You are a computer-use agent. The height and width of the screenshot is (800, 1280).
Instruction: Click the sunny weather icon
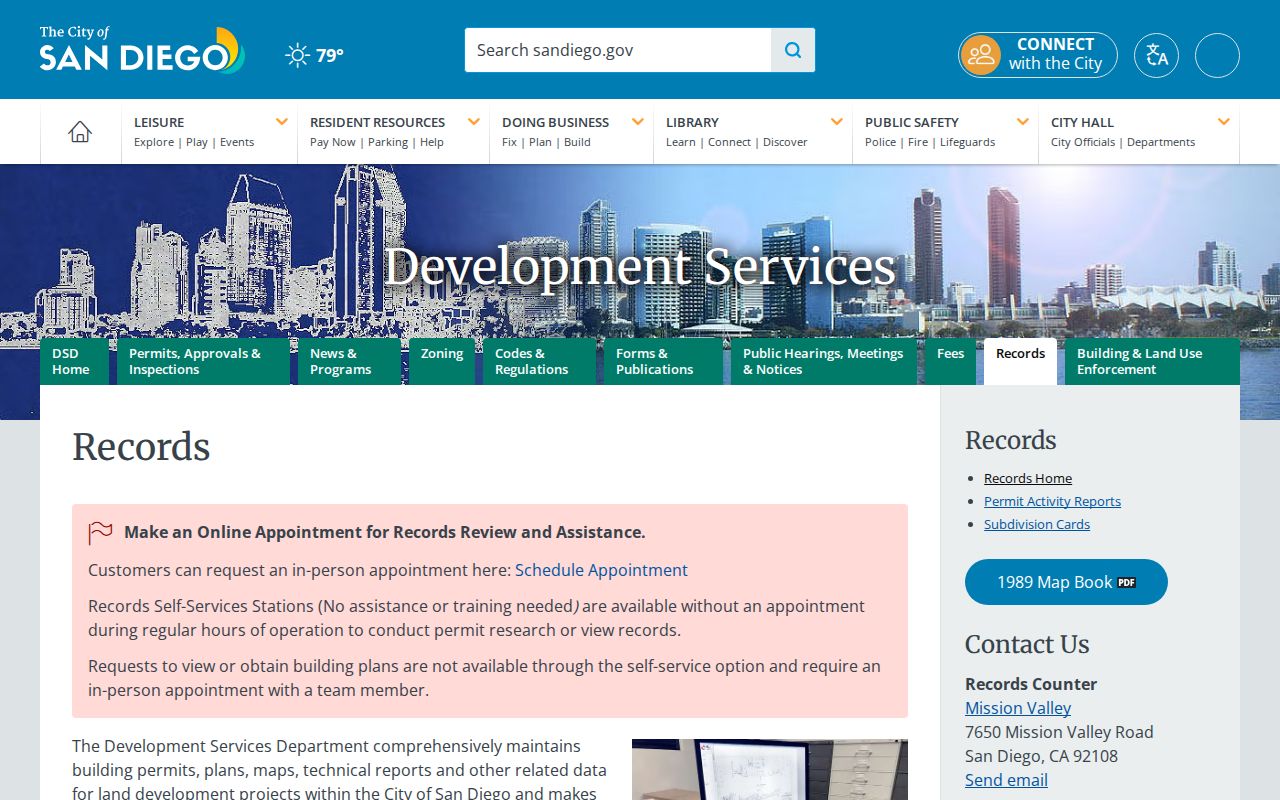(x=297, y=55)
